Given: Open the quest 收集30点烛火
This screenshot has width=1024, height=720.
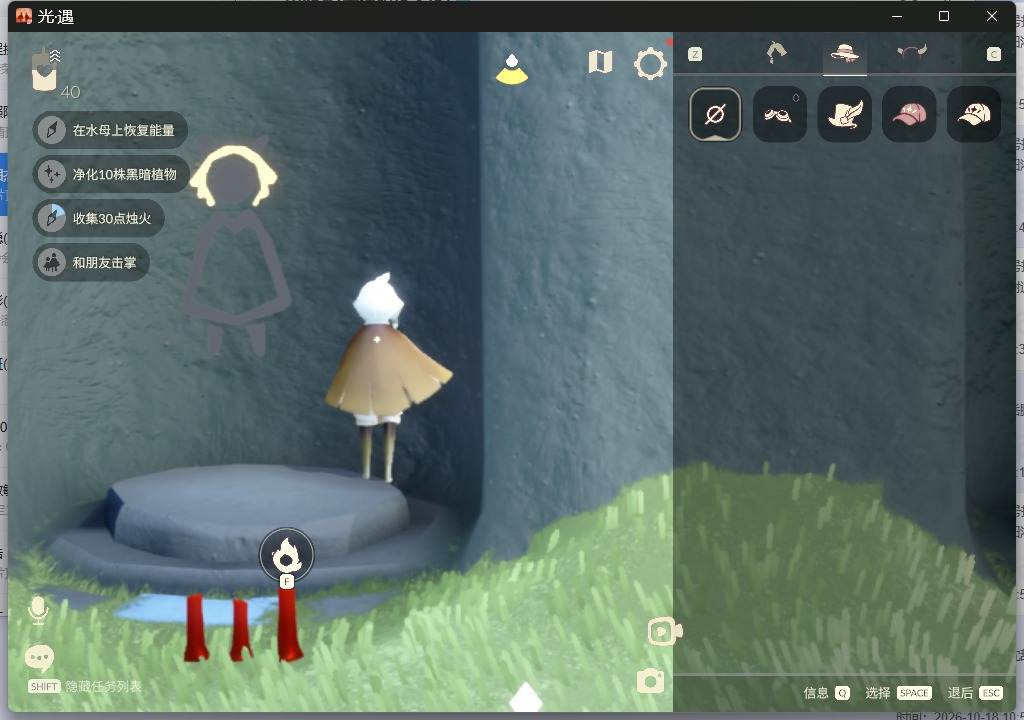Looking at the screenshot, I should click(x=98, y=218).
